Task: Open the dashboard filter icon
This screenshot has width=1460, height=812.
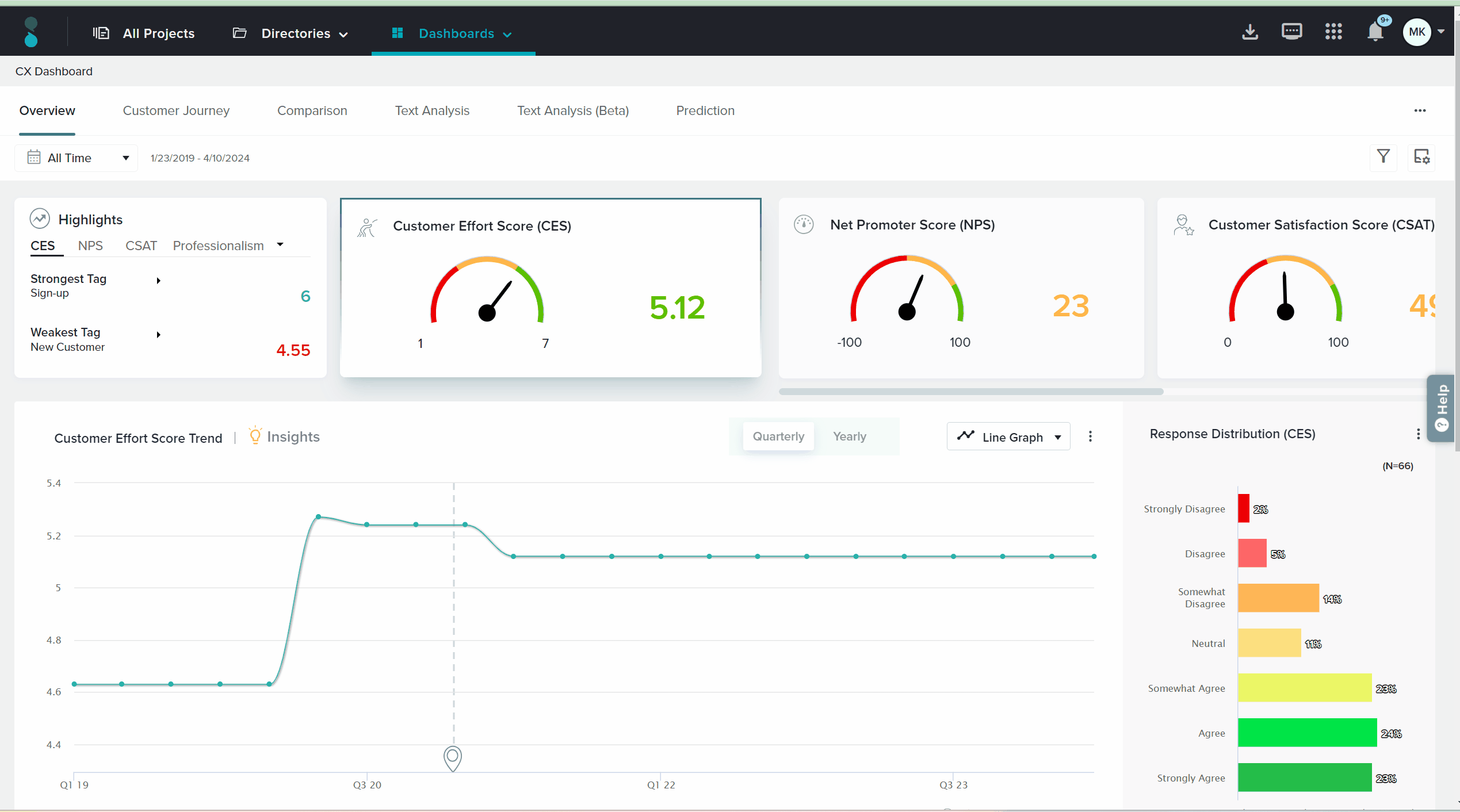Action: tap(1383, 156)
